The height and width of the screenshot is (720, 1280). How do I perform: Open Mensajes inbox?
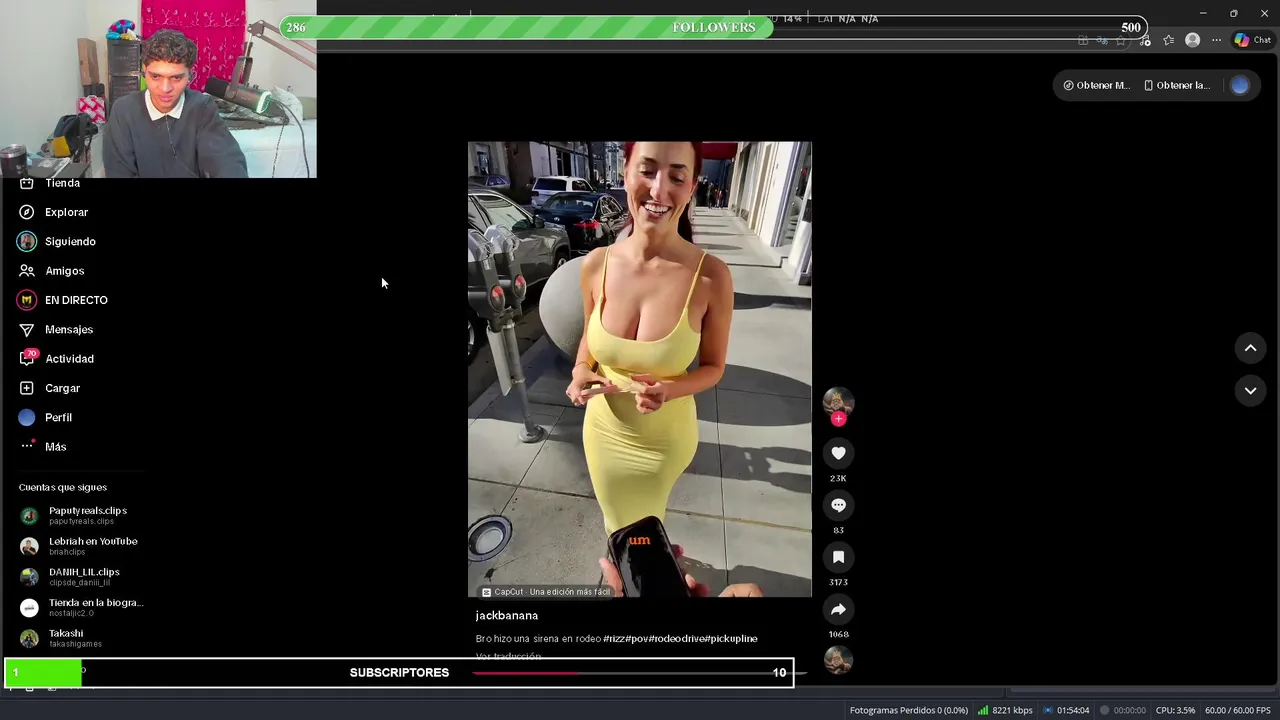point(68,329)
